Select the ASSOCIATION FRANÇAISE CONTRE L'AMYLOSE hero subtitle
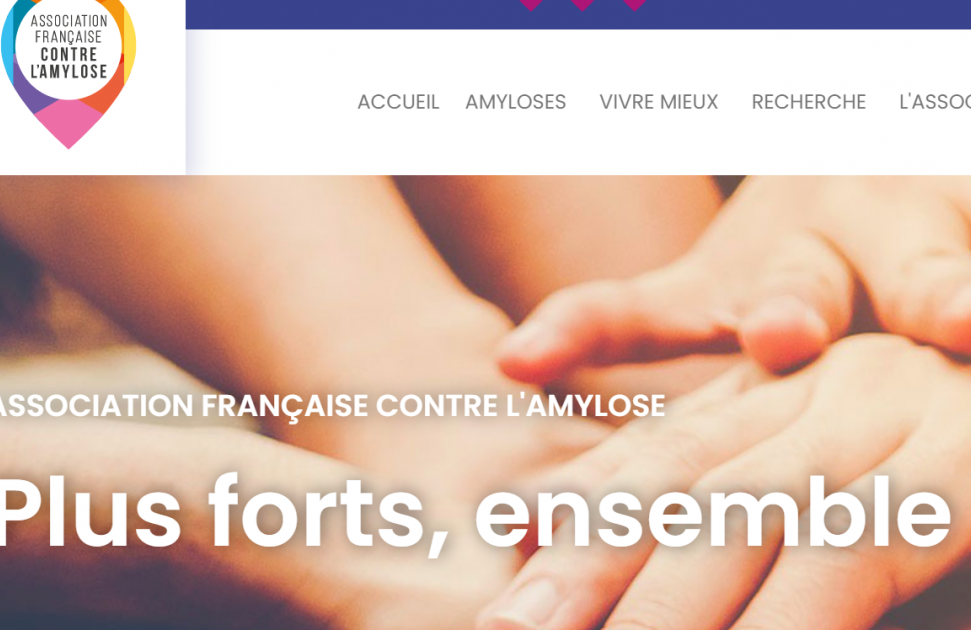This screenshot has width=971, height=630. coord(333,406)
